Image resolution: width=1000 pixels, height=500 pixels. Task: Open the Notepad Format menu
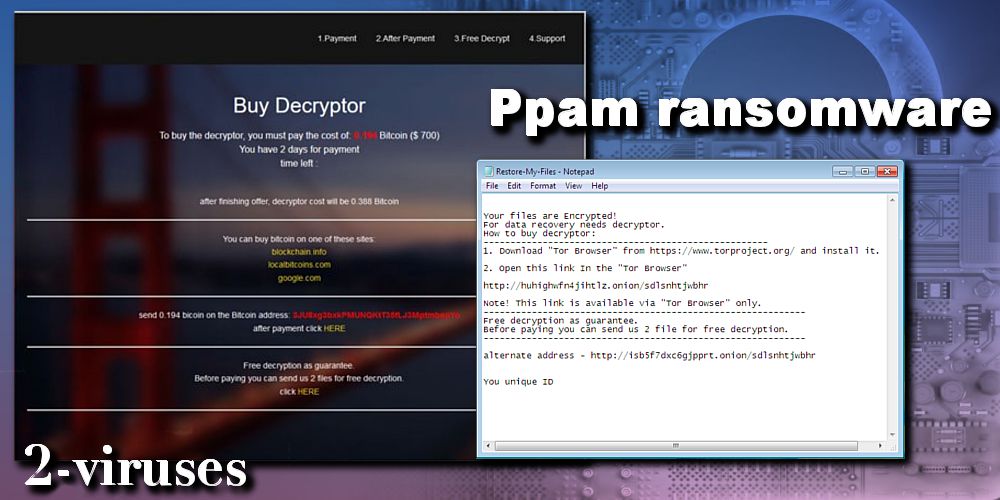tap(543, 186)
